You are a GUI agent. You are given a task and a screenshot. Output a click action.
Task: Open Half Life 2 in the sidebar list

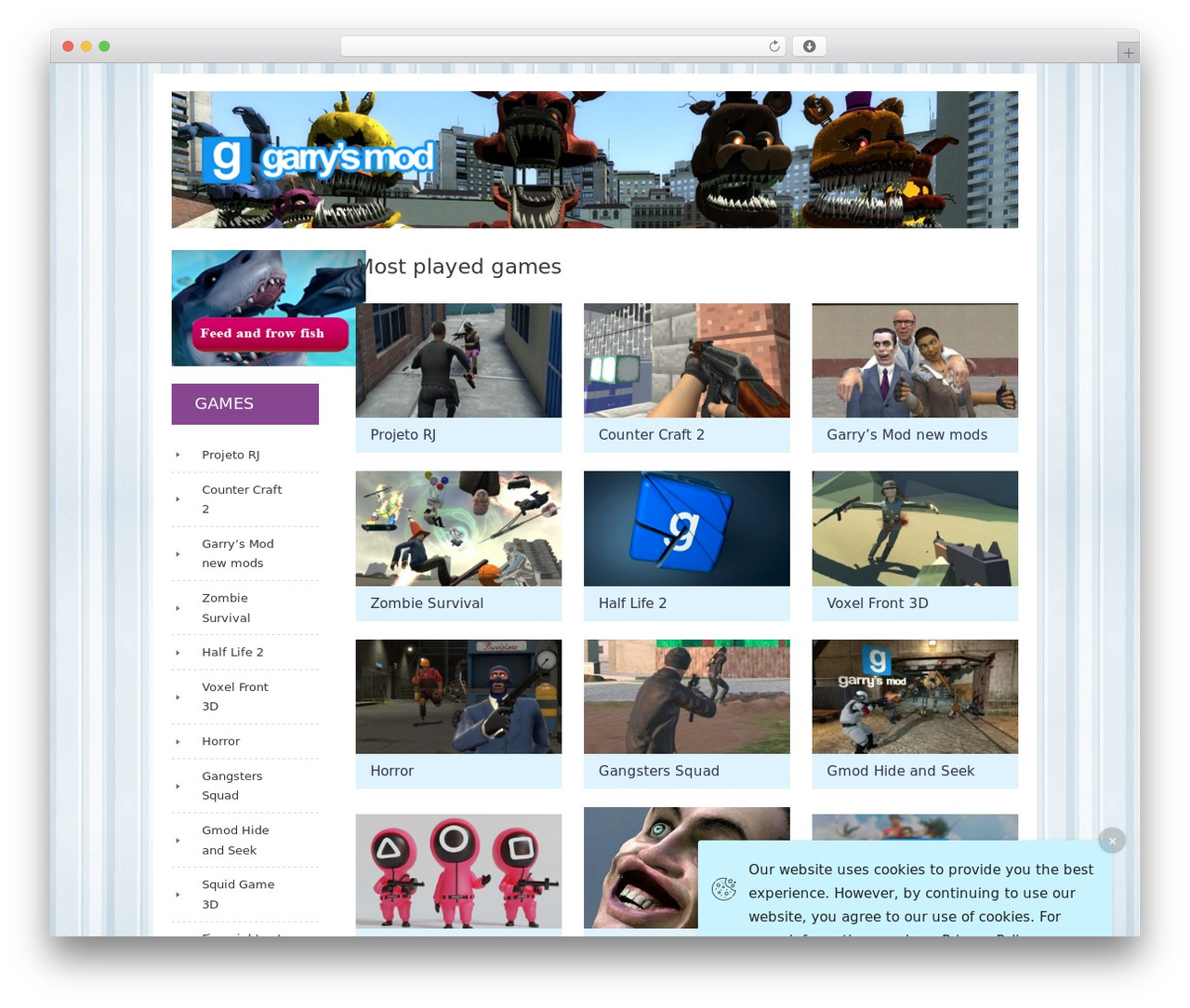pos(232,652)
